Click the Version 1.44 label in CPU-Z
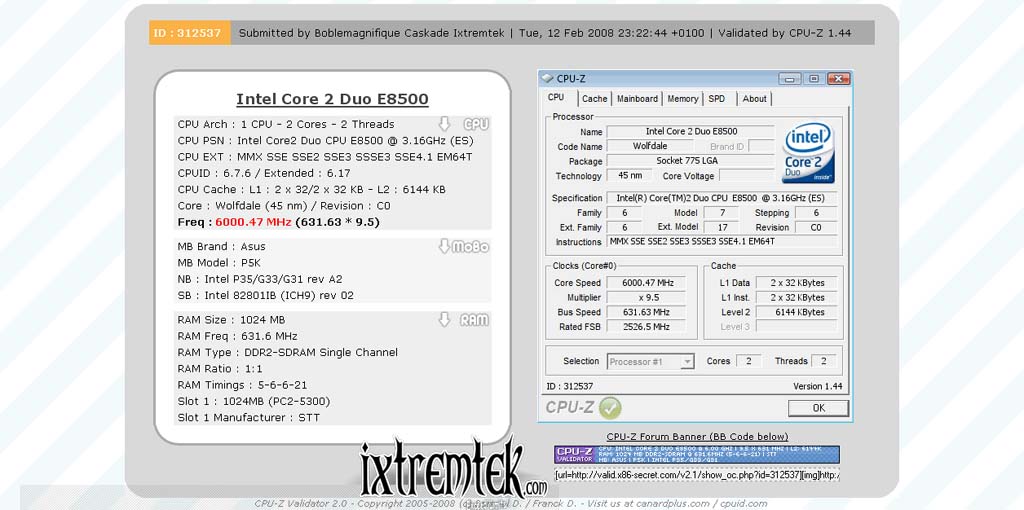Screen dimensions: 1024x510 point(818,386)
